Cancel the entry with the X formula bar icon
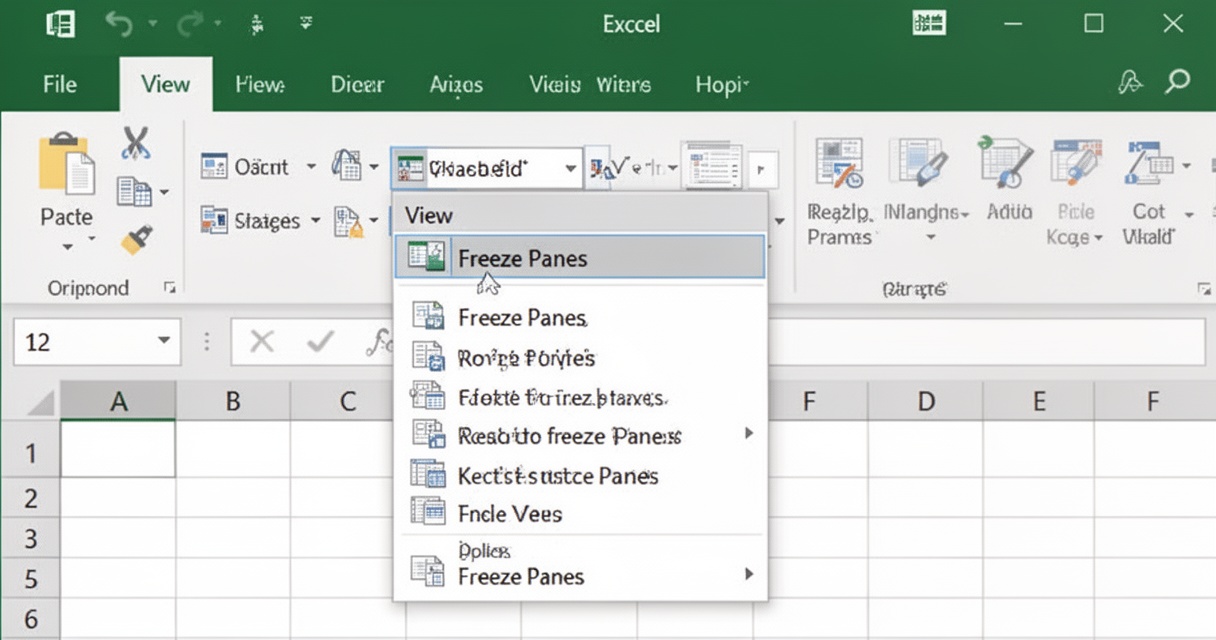 (x=262, y=342)
